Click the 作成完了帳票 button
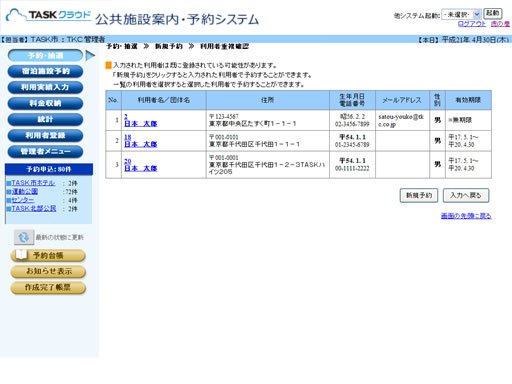This screenshot has width=512, height=384. coord(48,288)
